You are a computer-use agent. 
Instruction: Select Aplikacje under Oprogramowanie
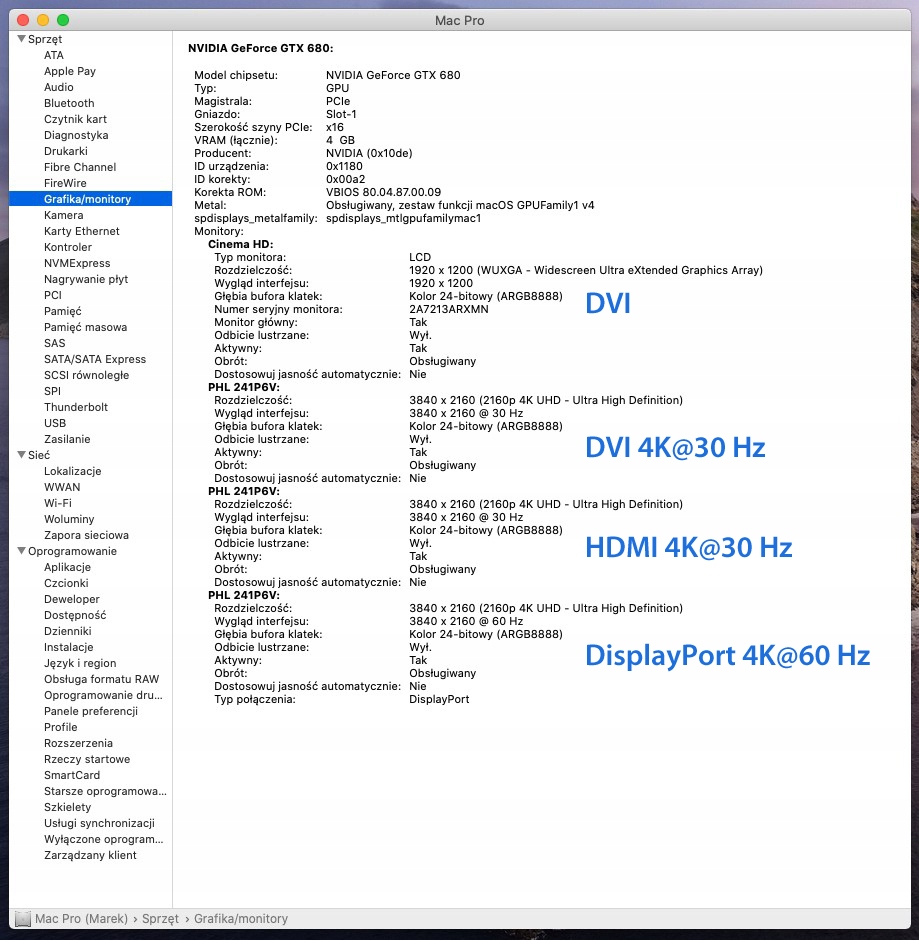(x=67, y=567)
